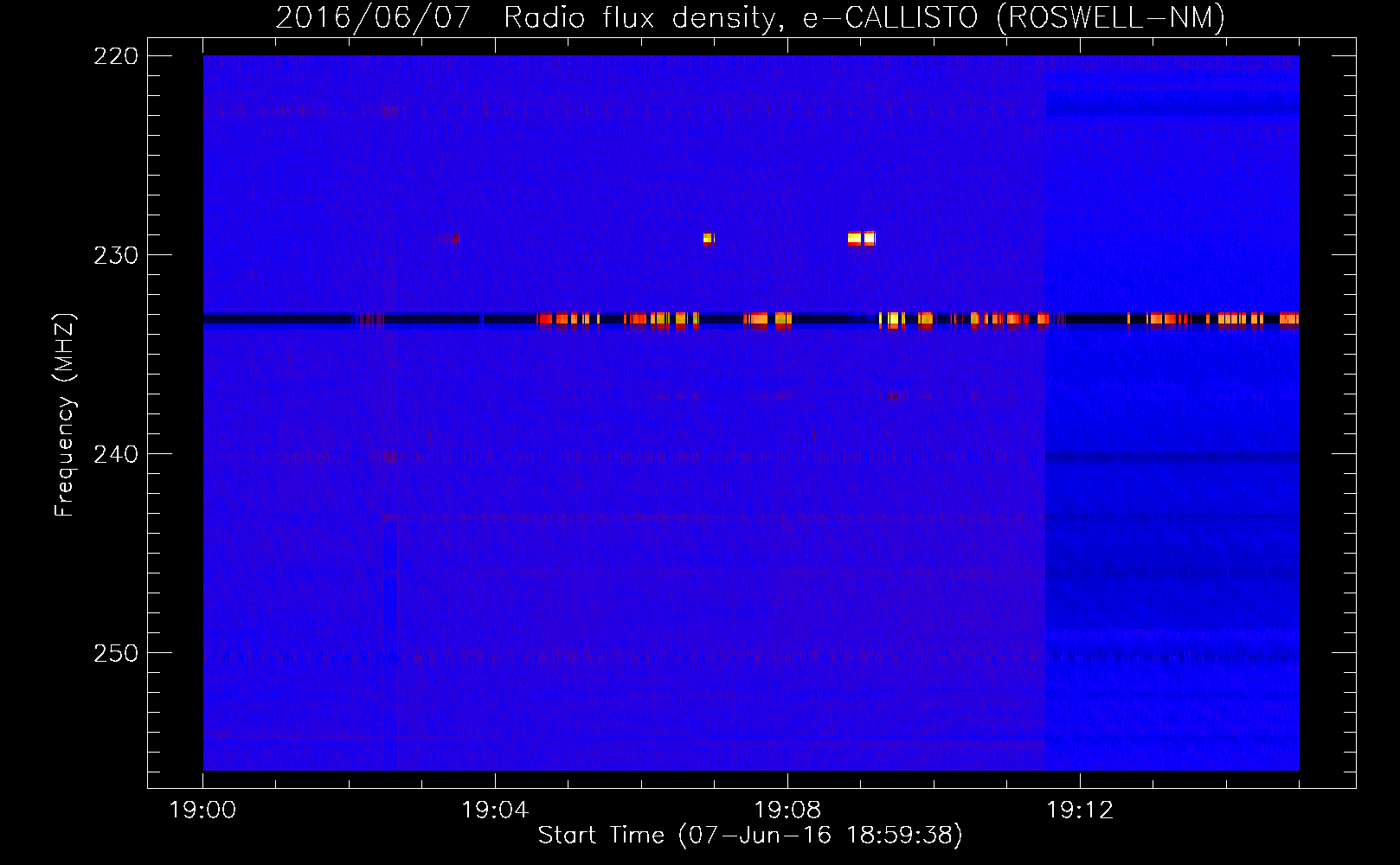The width and height of the screenshot is (1400, 865).
Task: Click the 250 frequency tick label
Action: pyautogui.click(x=115, y=653)
